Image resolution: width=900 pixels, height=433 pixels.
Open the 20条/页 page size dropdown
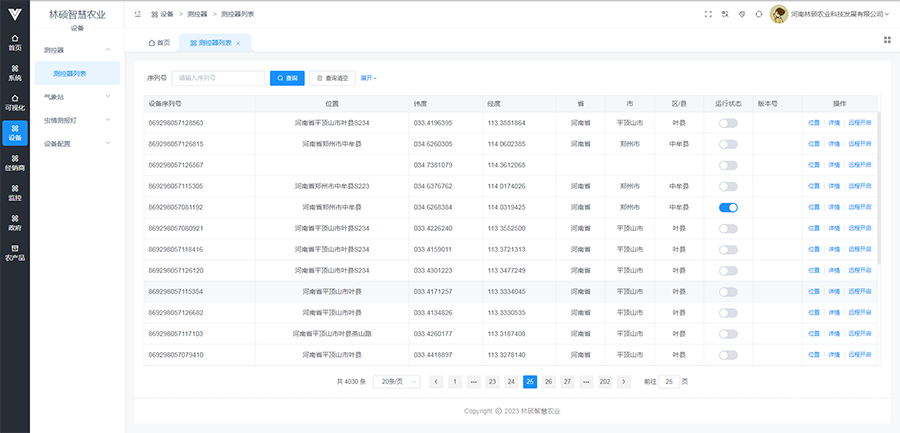pos(400,382)
